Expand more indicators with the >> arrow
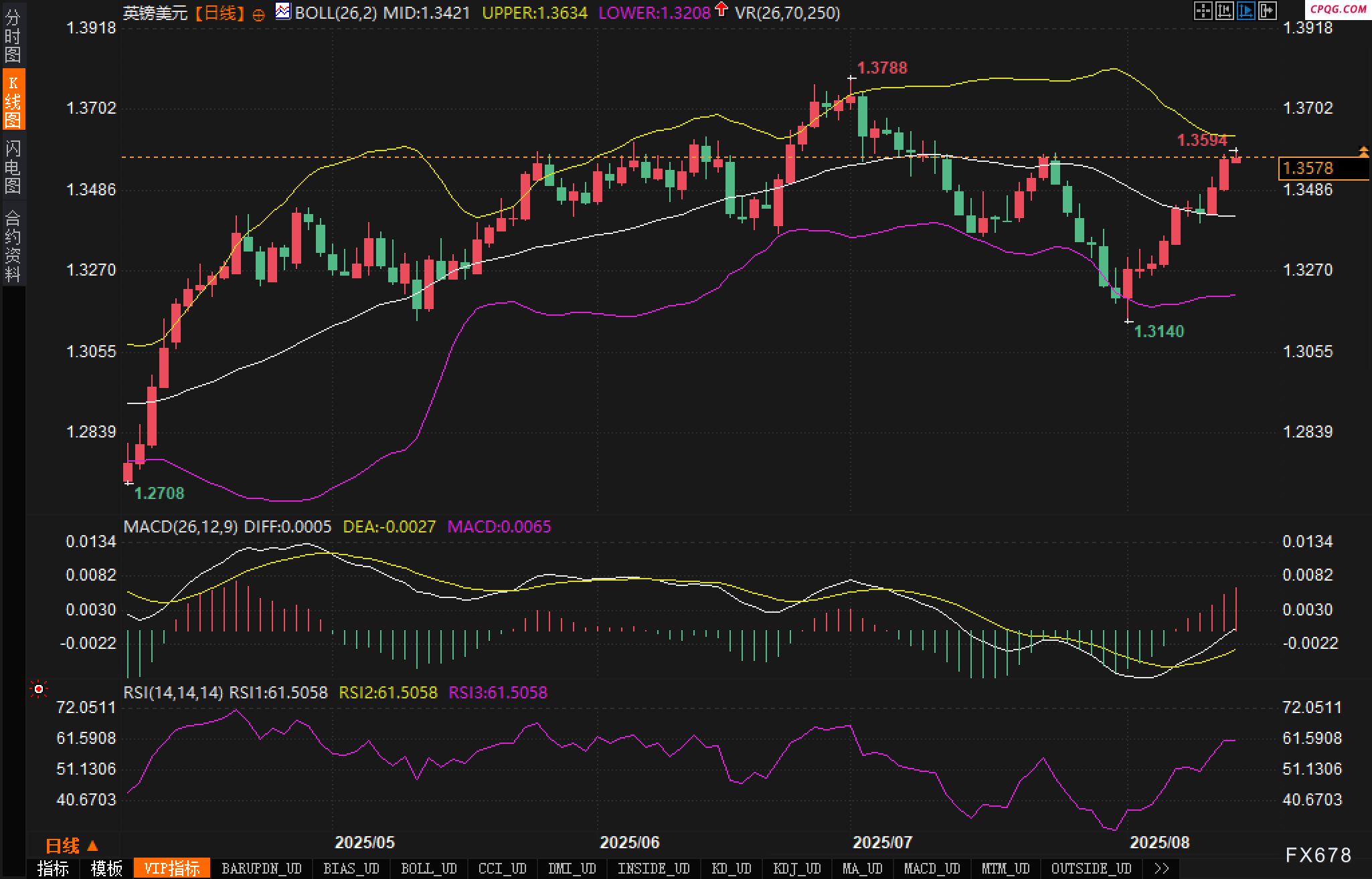1372x879 pixels. tap(1162, 868)
